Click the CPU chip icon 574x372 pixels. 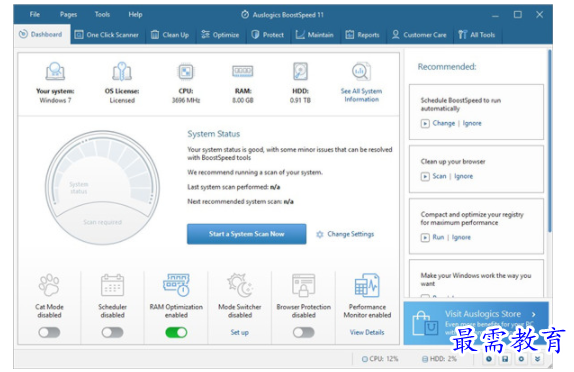point(186,71)
